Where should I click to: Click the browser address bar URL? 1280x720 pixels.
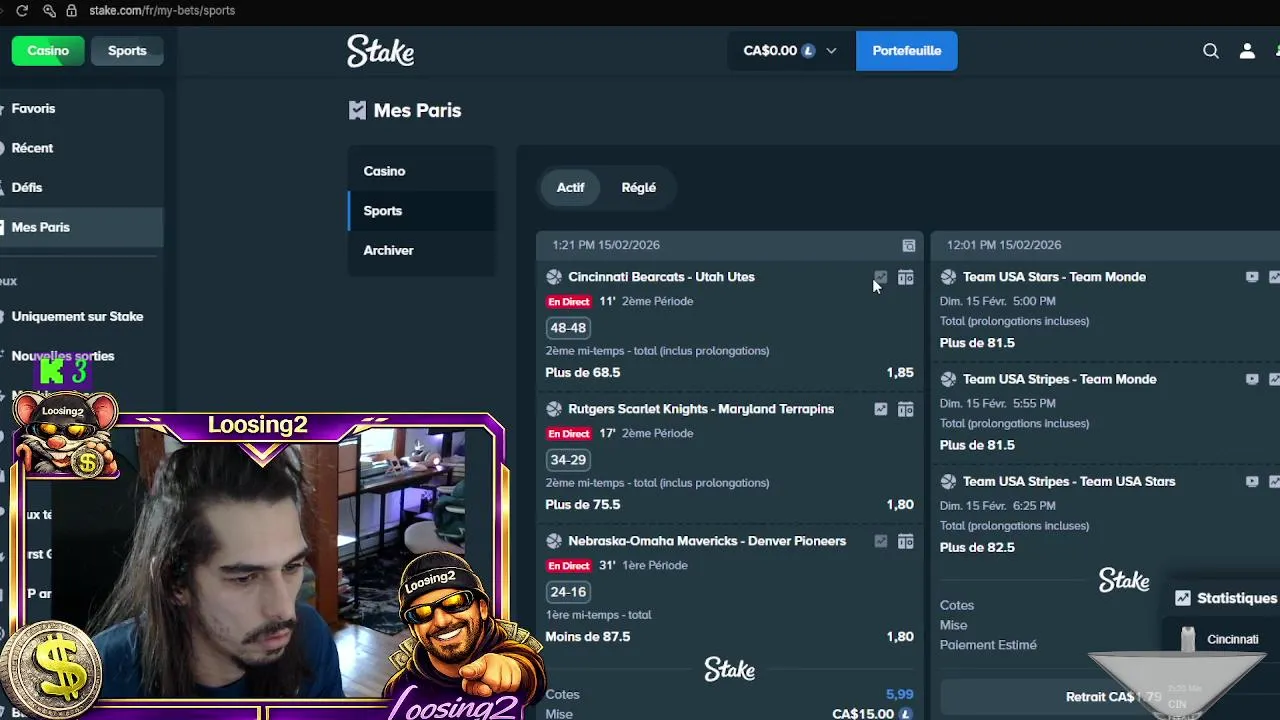162,10
